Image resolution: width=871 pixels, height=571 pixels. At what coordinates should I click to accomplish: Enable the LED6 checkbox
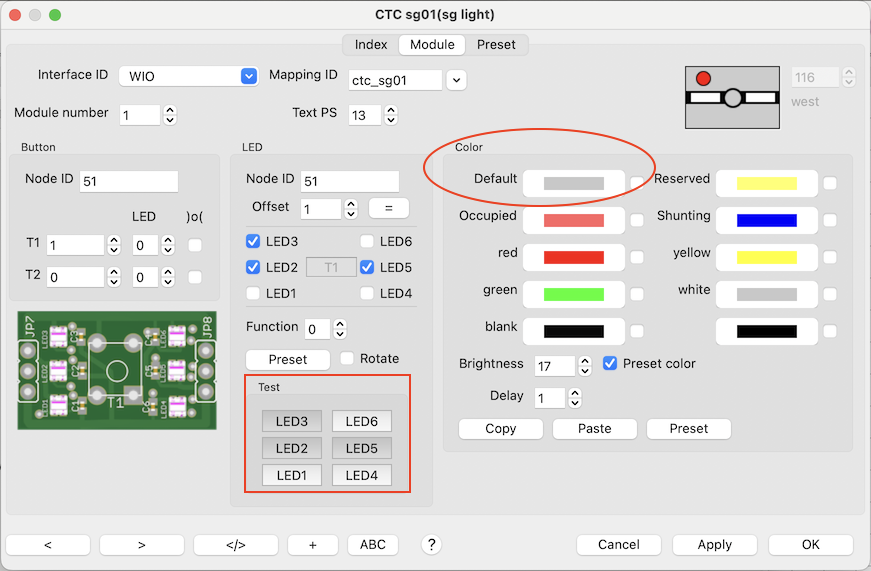pyautogui.click(x=367, y=242)
